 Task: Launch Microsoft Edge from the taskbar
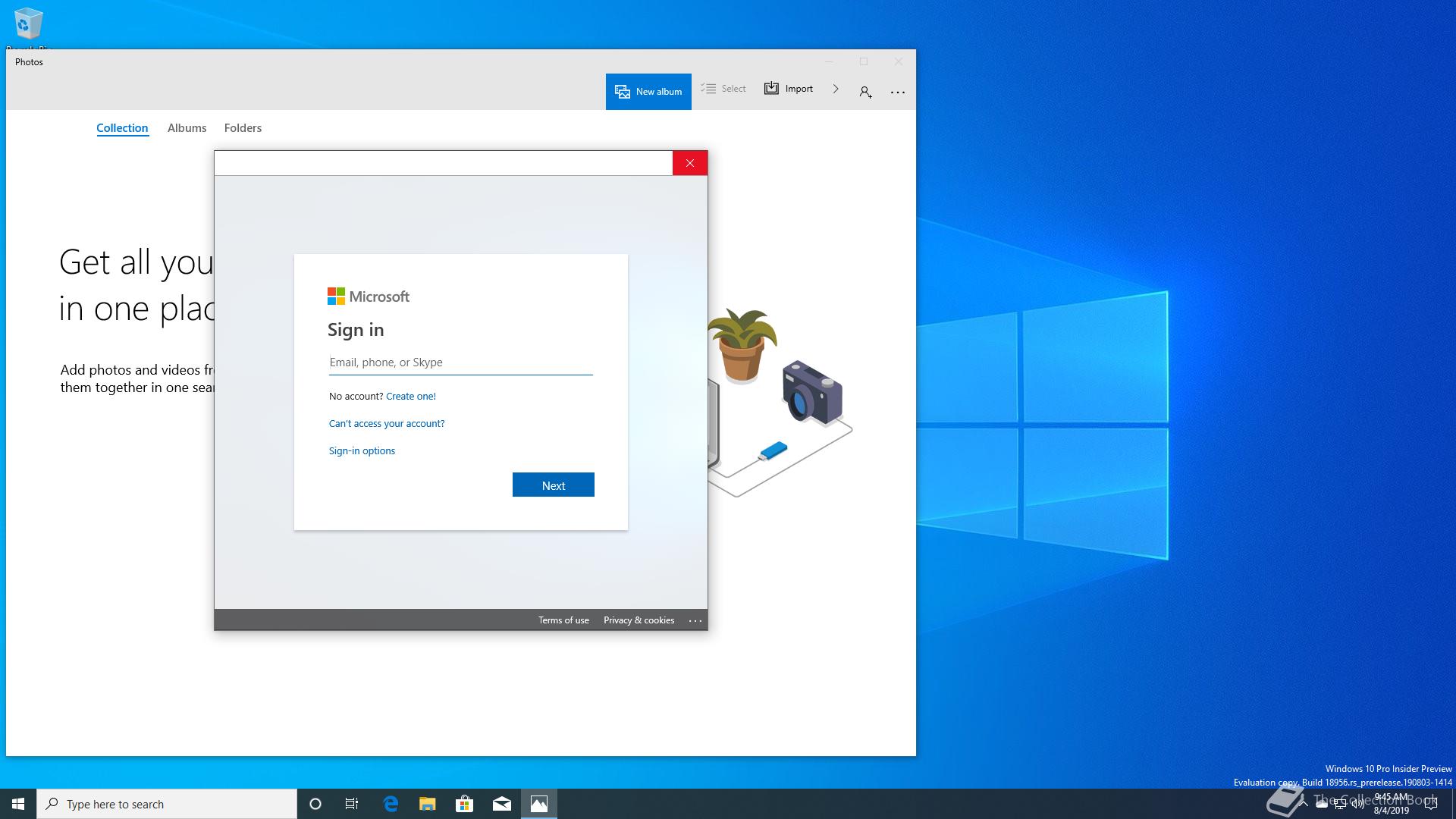pyautogui.click(x=391, y=804)
